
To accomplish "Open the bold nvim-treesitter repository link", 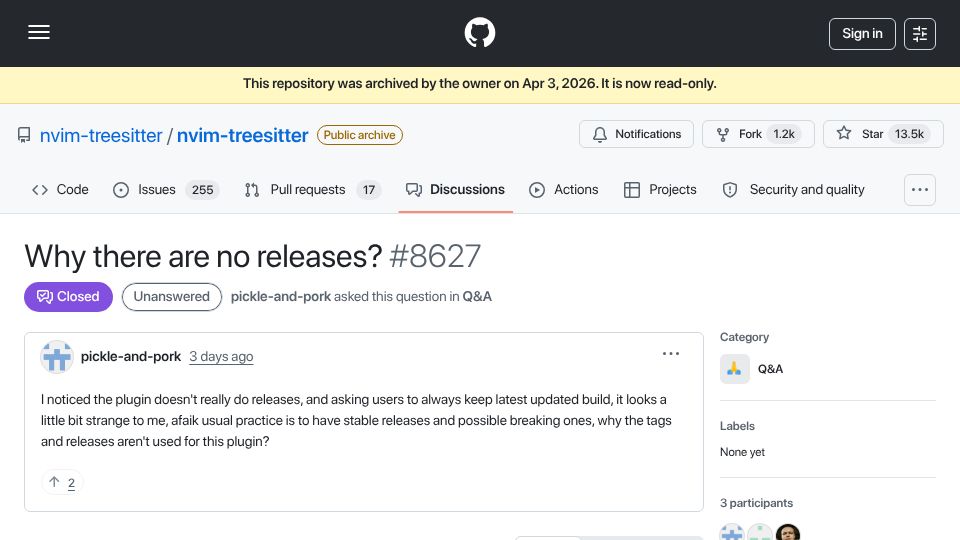I will tap(242, 135).
